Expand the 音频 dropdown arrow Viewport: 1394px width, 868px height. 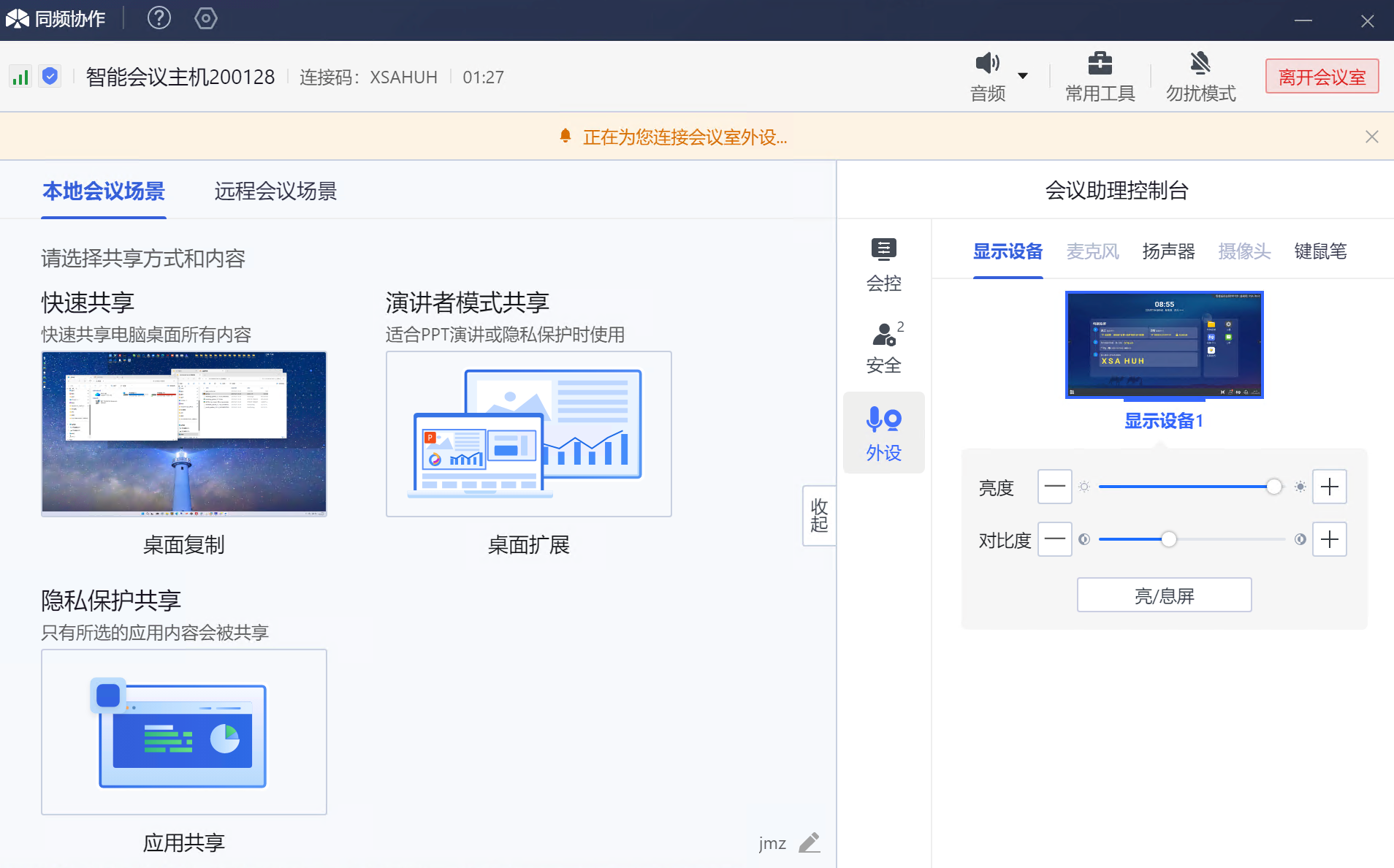(x=1023, y=76)
